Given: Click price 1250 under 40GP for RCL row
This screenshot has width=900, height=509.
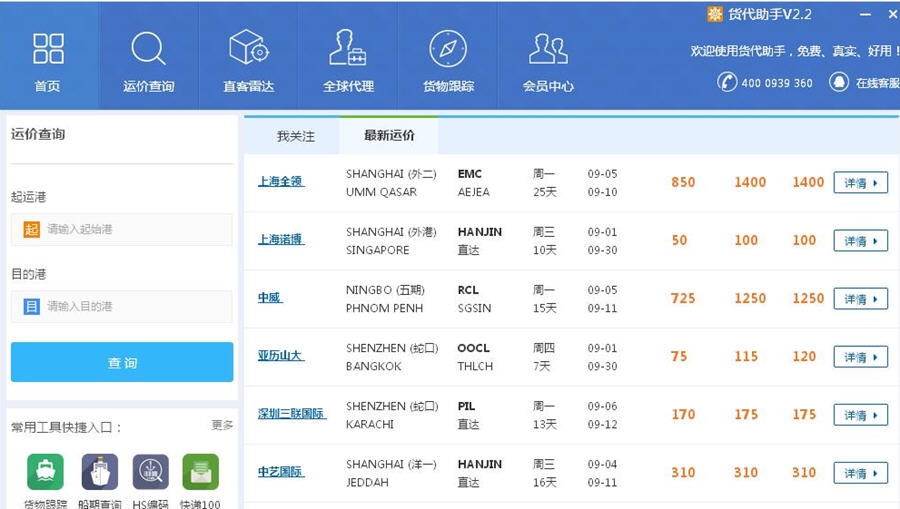Looking at the screenshot, I should [x=750, y=298].
